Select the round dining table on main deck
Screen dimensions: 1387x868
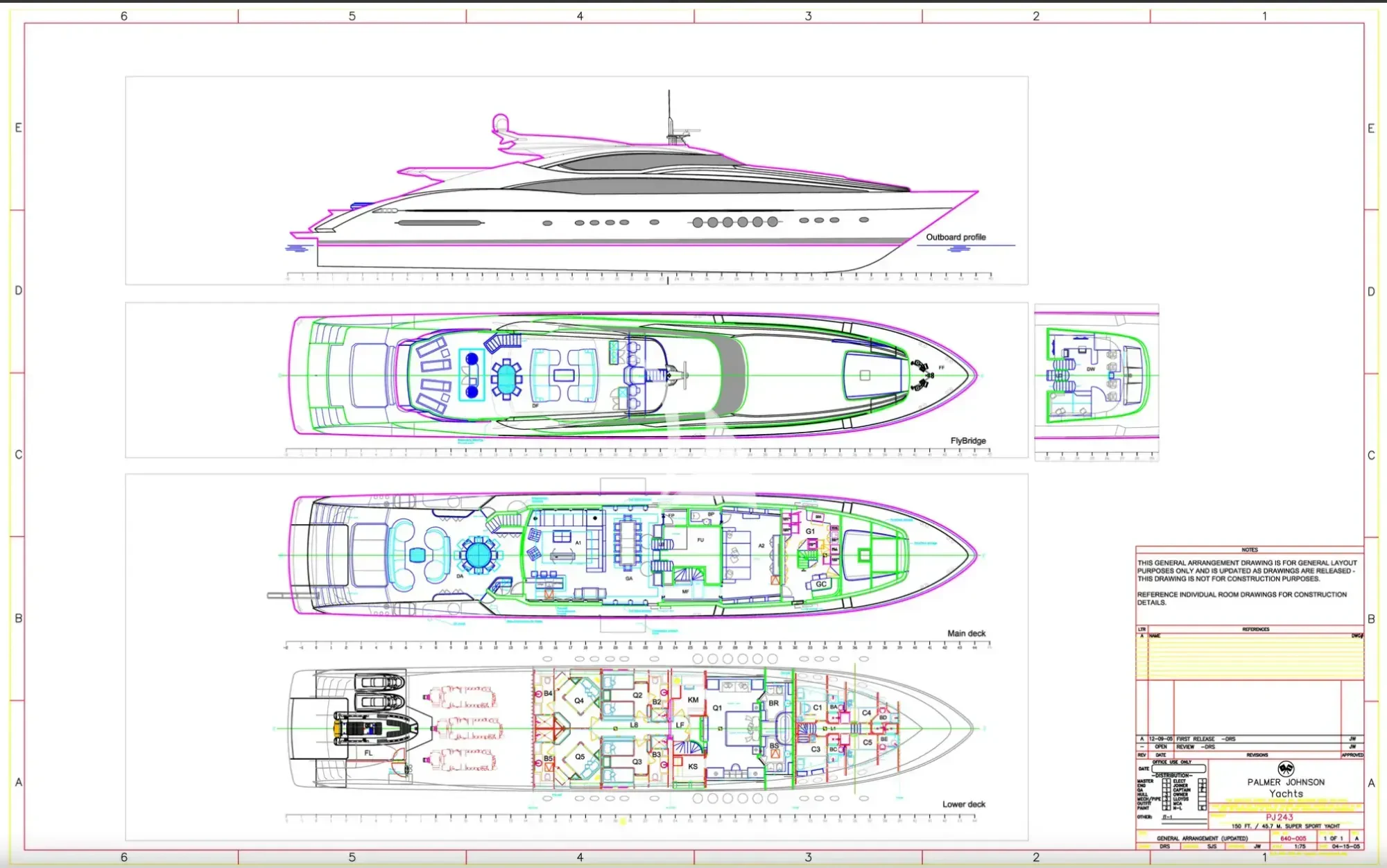click(x=478, y=555)
